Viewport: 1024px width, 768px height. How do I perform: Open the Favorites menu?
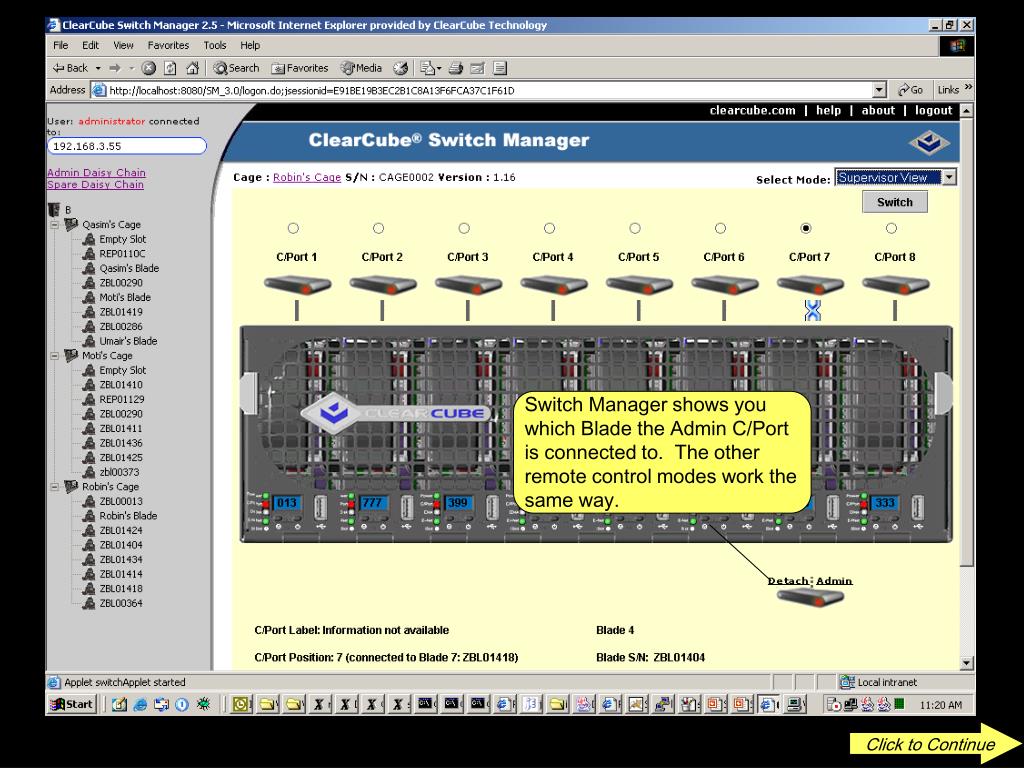pyautogui.click(x=168, y=45)
